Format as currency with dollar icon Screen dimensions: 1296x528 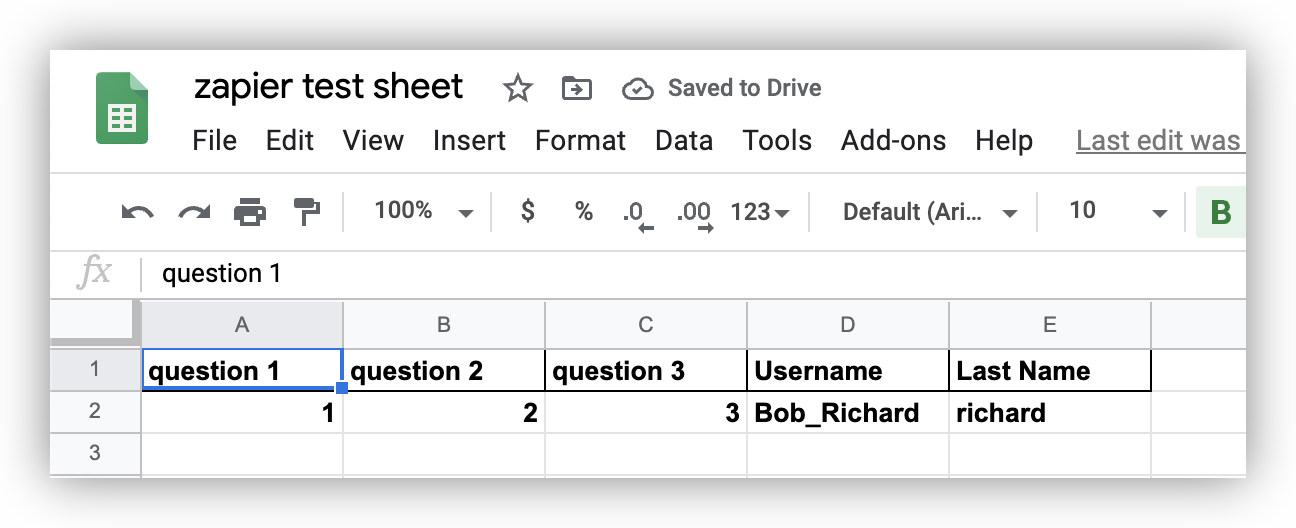[528, 211]
